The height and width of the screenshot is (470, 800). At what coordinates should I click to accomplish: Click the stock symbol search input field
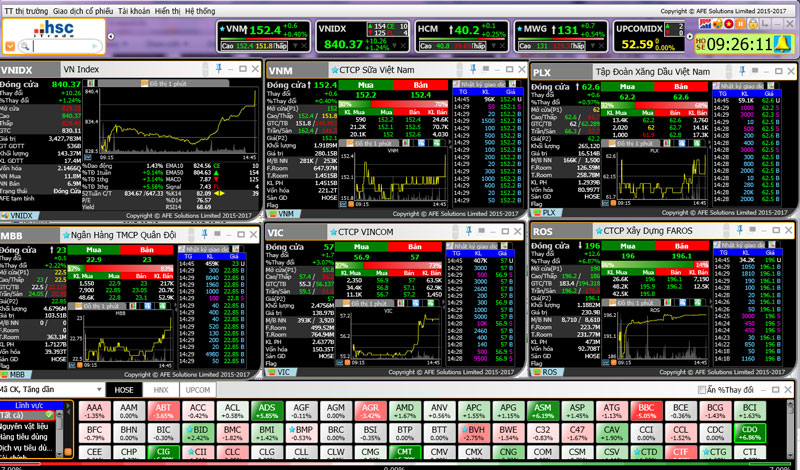point(61,46)
